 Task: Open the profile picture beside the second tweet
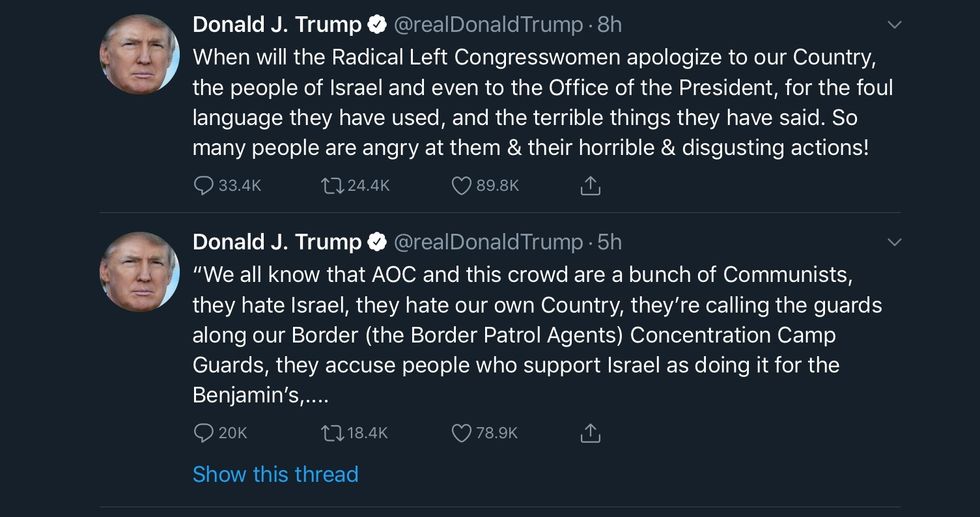pos(139,271)
